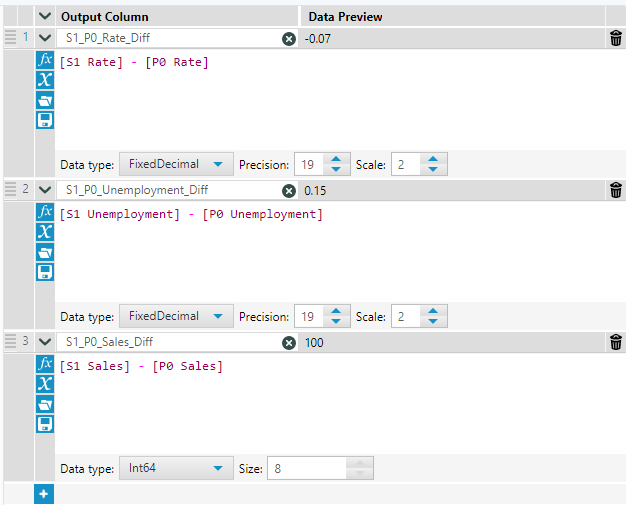Image resolution: width=626 pixels, height=505 pixels.
Task: Clear the S1_P0_Unemployment_Diff column name
Action: 289,190
